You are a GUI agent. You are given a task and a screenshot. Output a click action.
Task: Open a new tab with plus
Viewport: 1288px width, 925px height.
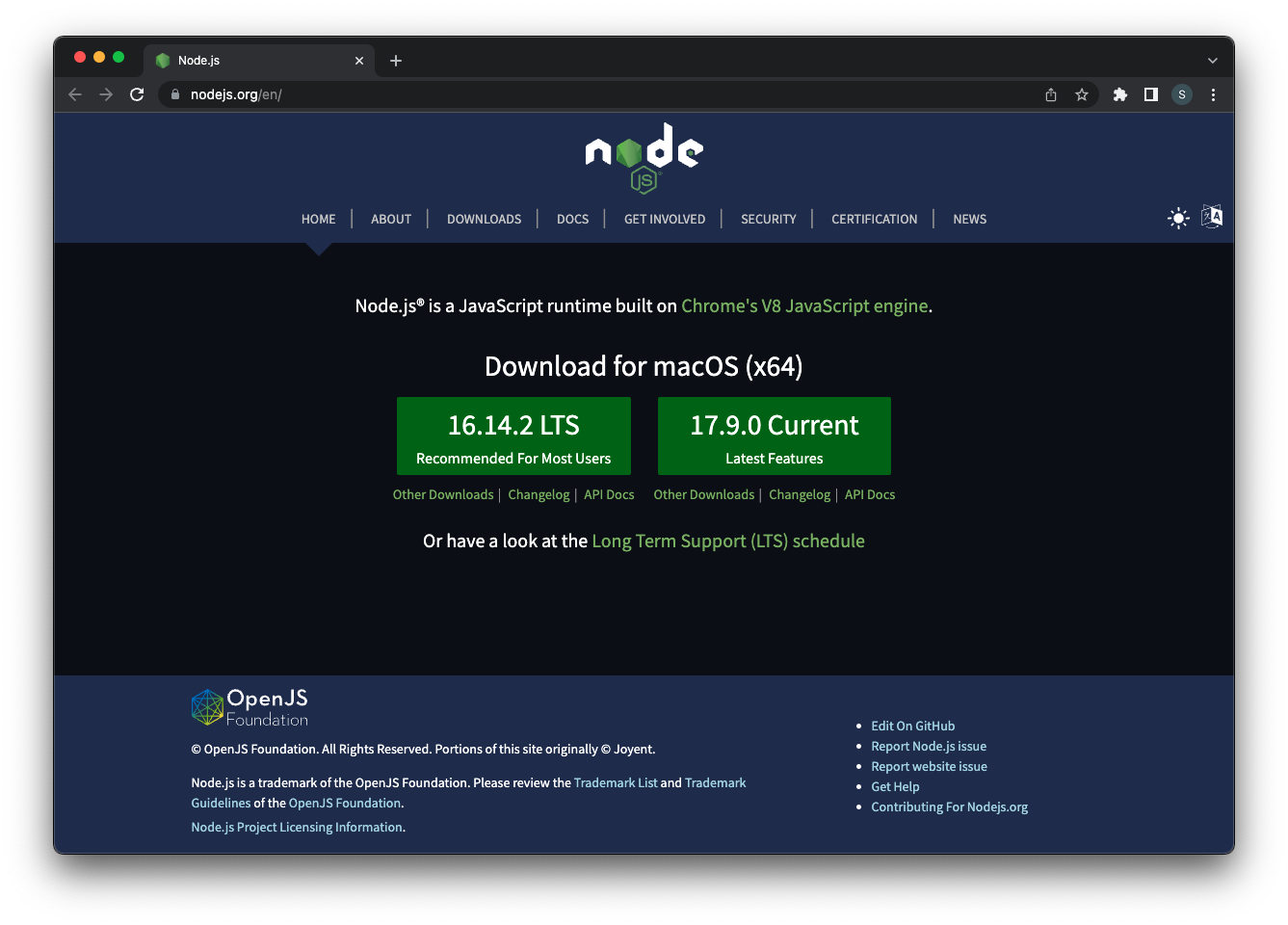pyautogui.click(x=396, y=61)
